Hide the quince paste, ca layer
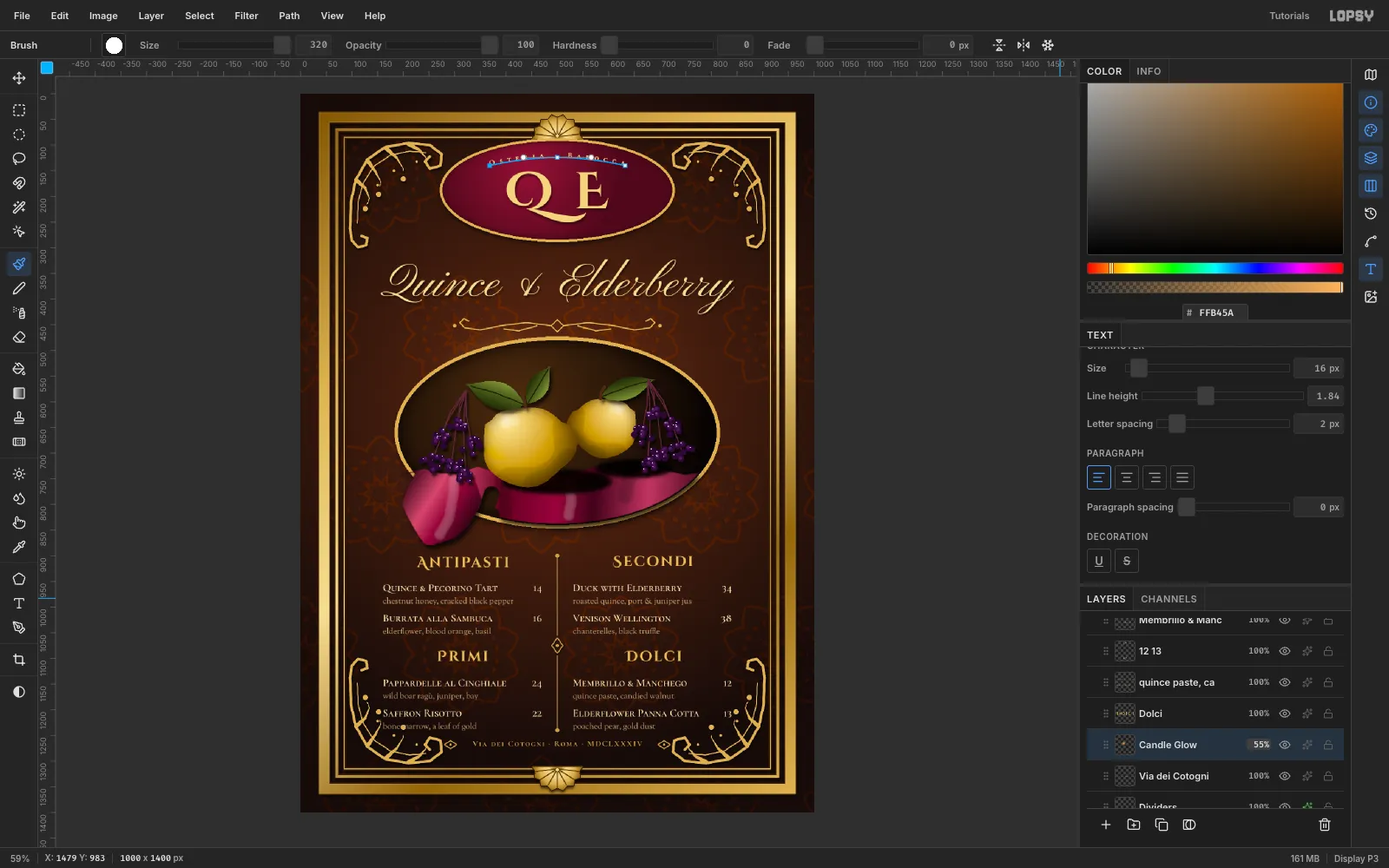This screenshot has height=868, width=1389. pos(1285,682)
